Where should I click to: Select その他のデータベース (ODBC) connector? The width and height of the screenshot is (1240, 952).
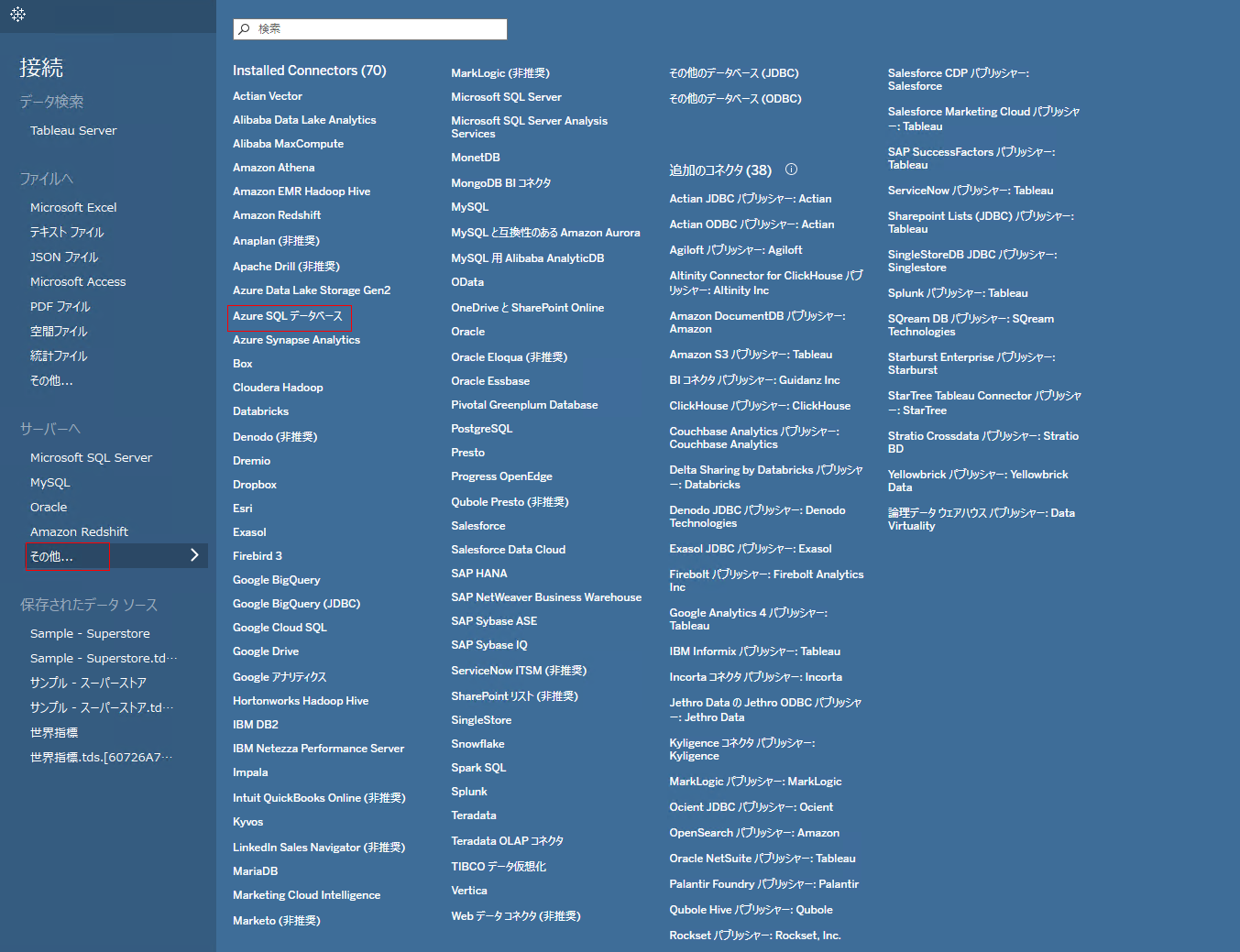coord(735,99)
